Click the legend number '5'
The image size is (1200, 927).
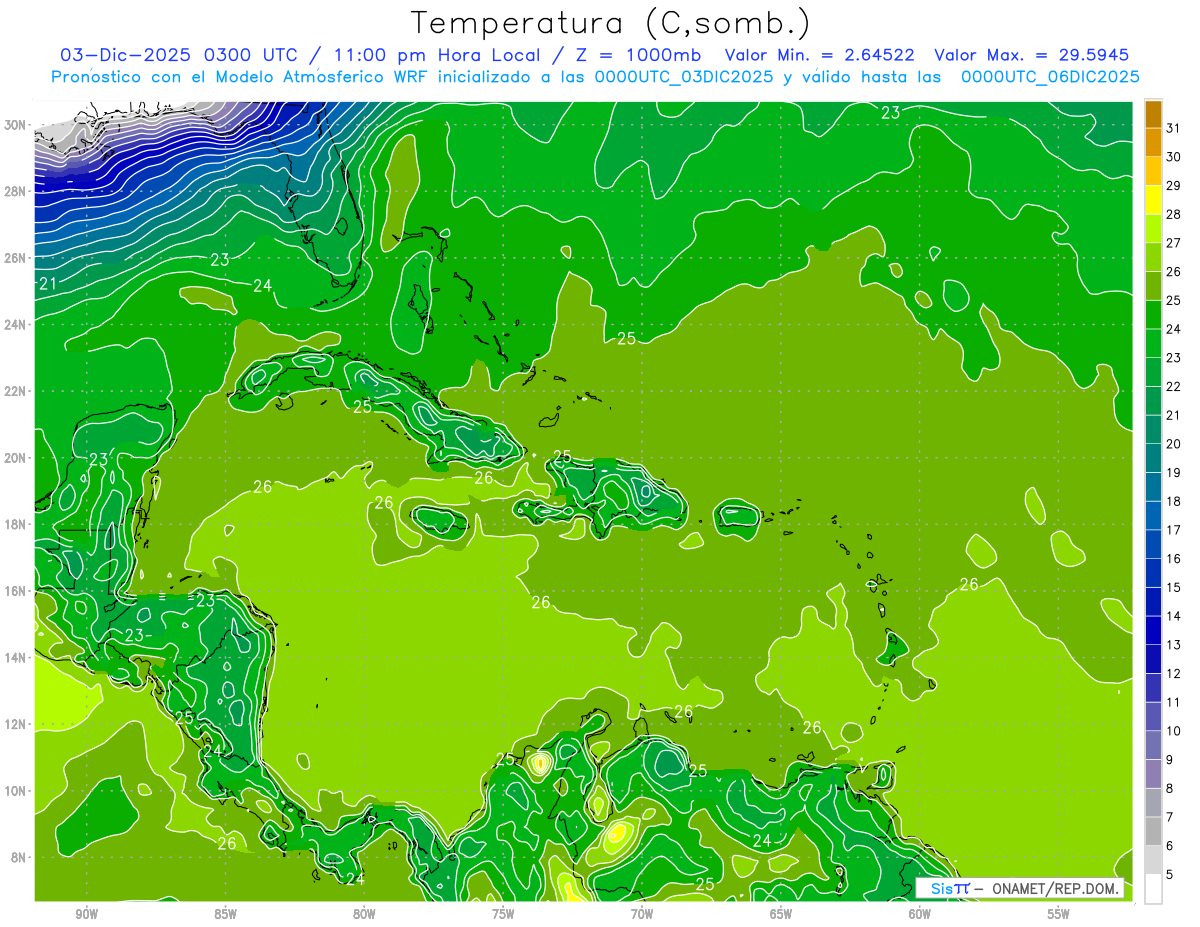tap(1170, 874)
